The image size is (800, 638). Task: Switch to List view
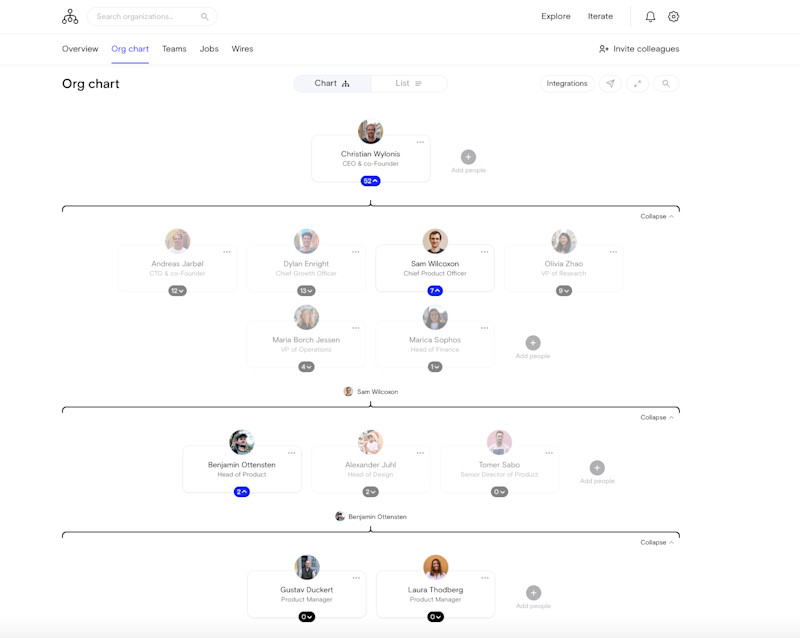click(x=409, y=83)
